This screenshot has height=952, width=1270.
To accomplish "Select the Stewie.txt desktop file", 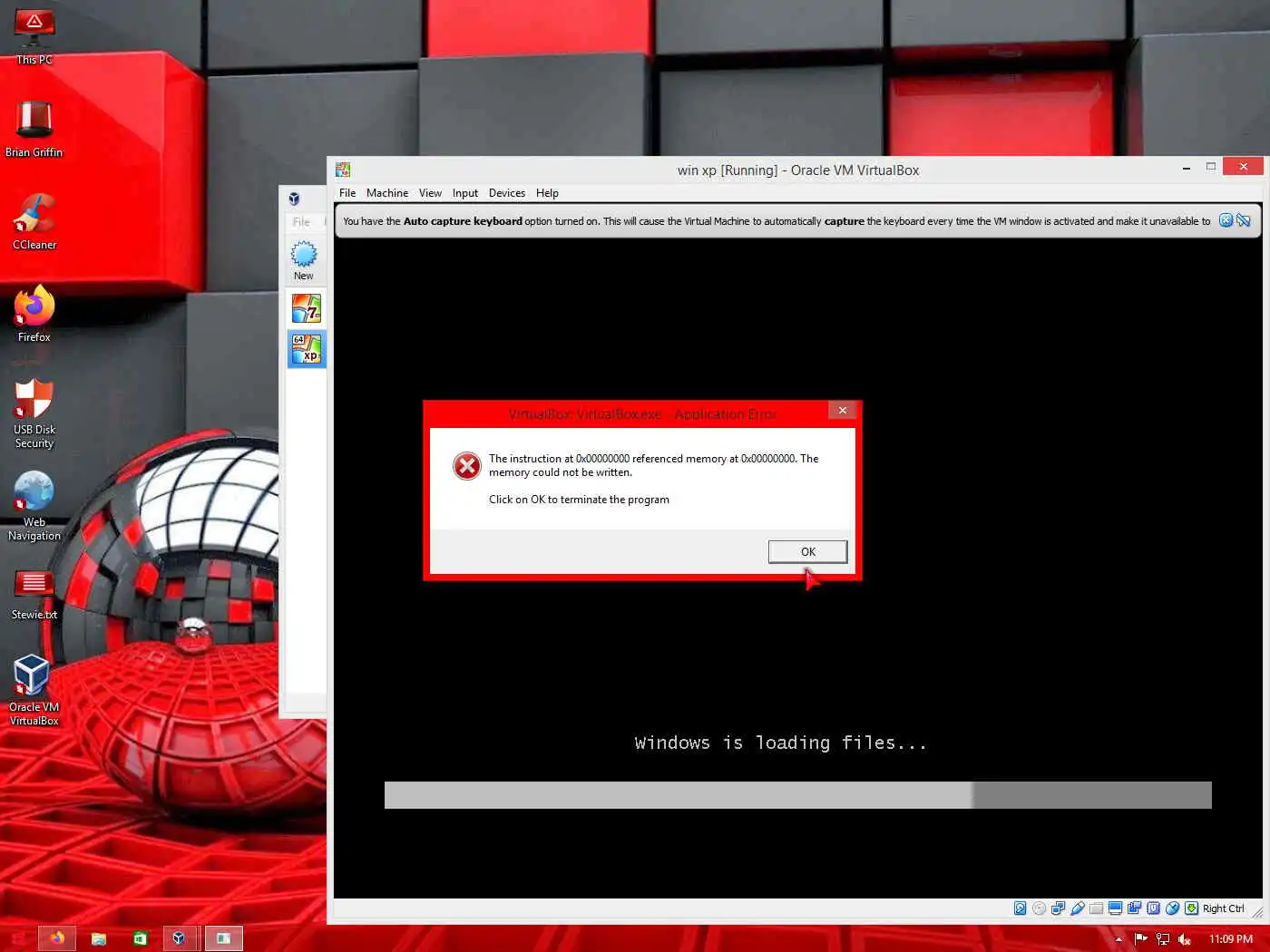I will coord(34,594).
